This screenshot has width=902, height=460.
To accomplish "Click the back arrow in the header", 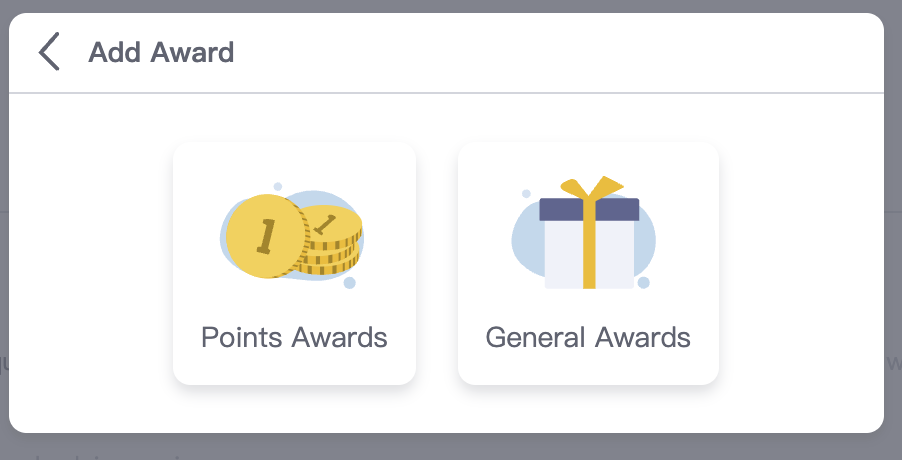I will tap(49, 52).
